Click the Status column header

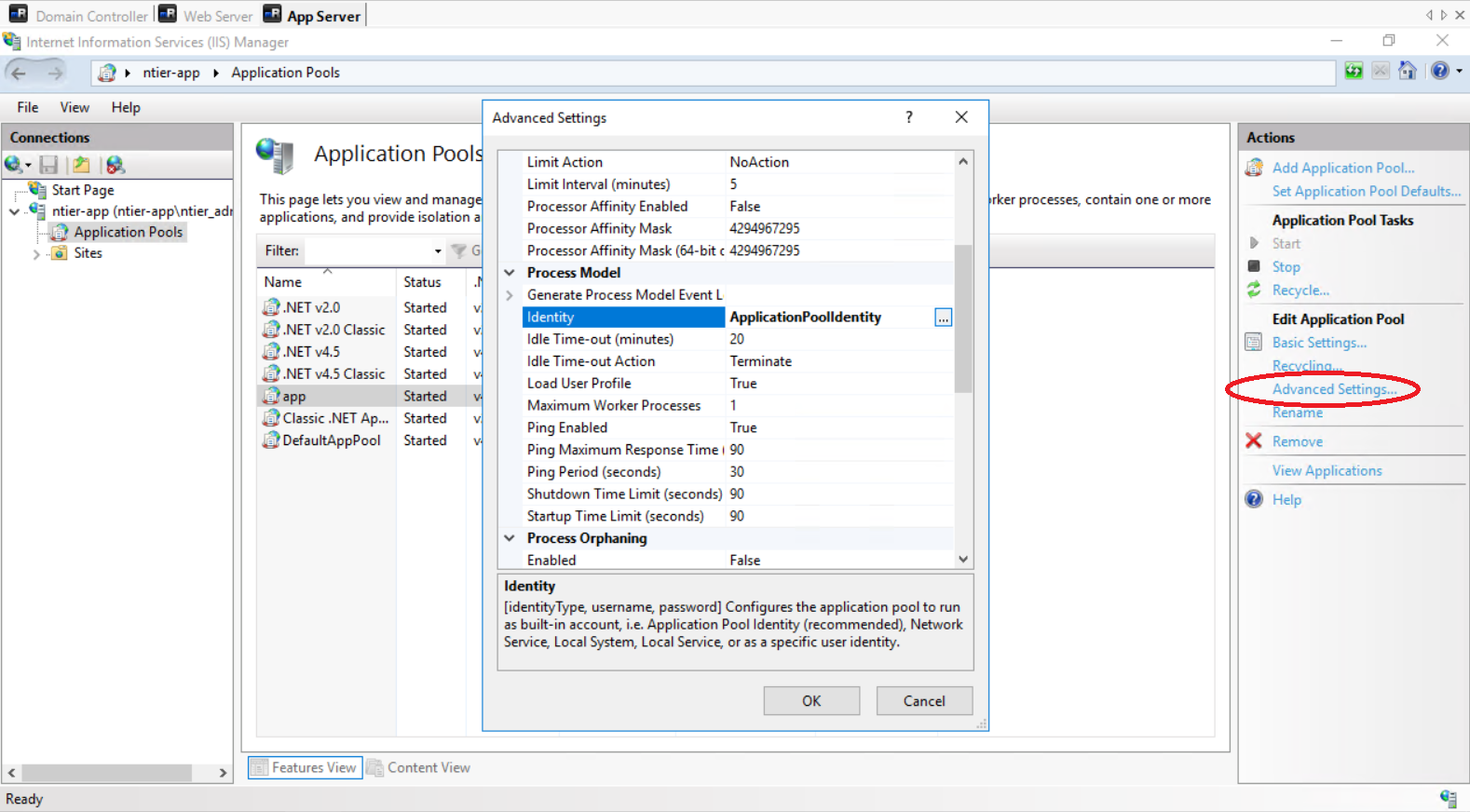point(430,281)
